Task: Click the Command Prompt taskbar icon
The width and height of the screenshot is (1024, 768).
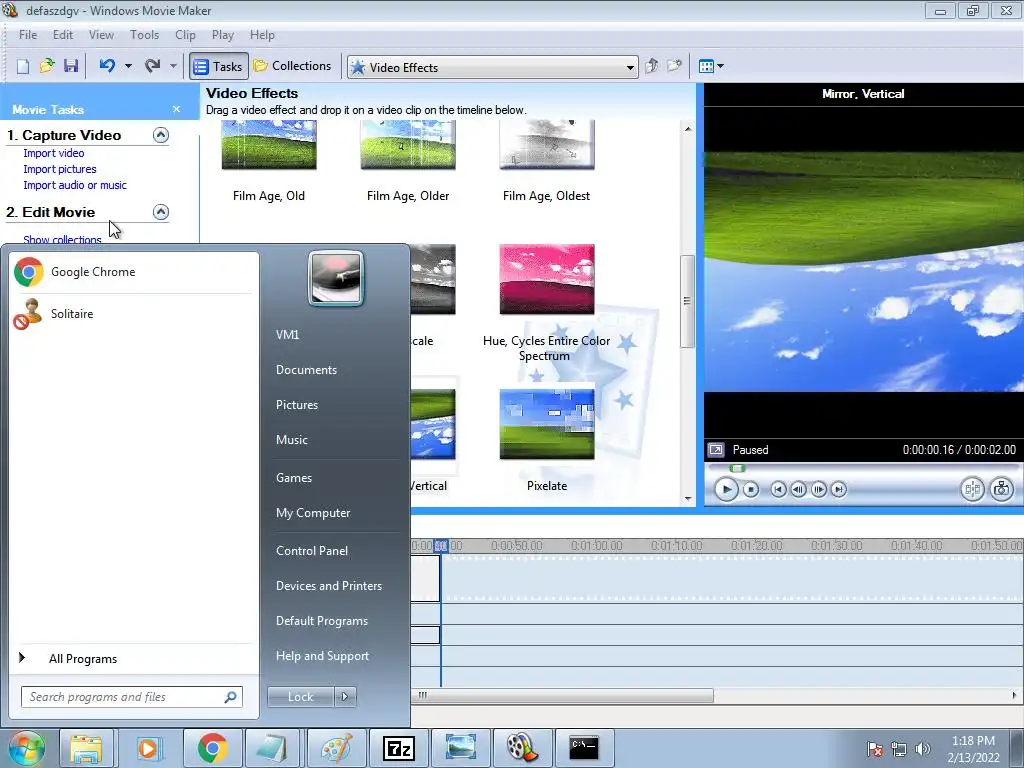Action: 584,748
